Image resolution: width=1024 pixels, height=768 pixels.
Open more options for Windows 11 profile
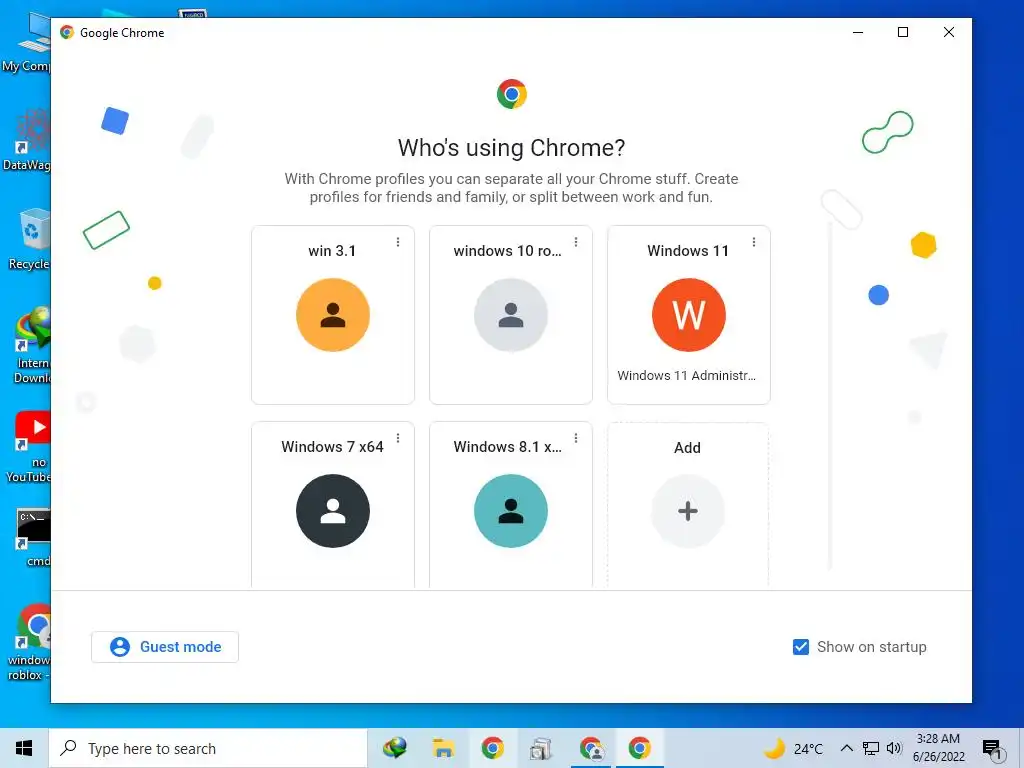[x=754, y=242]
